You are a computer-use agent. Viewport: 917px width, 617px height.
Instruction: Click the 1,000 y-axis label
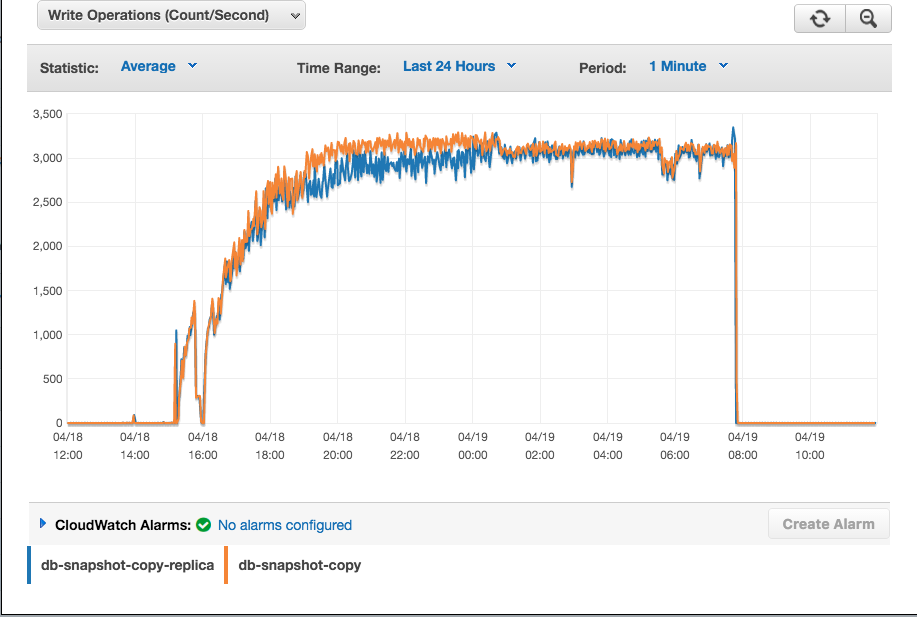point(47,335)
